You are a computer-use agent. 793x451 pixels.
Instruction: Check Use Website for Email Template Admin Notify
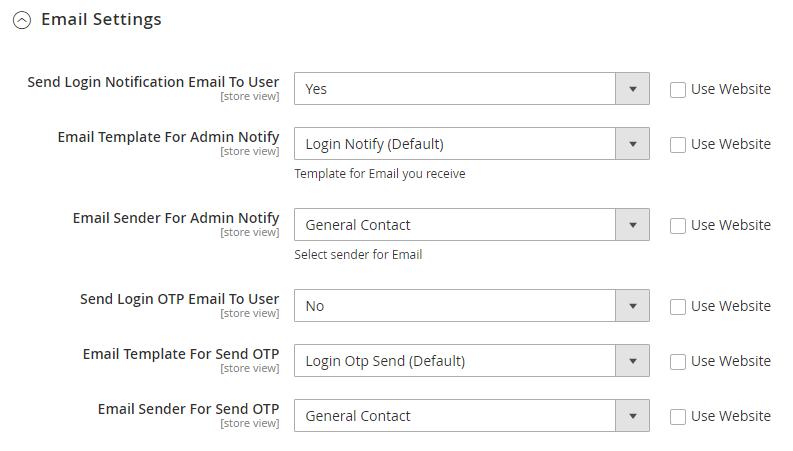coord(678,144)
